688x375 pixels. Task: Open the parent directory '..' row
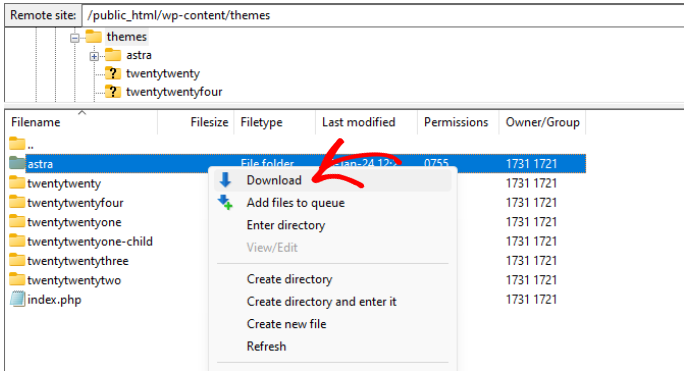296,144
